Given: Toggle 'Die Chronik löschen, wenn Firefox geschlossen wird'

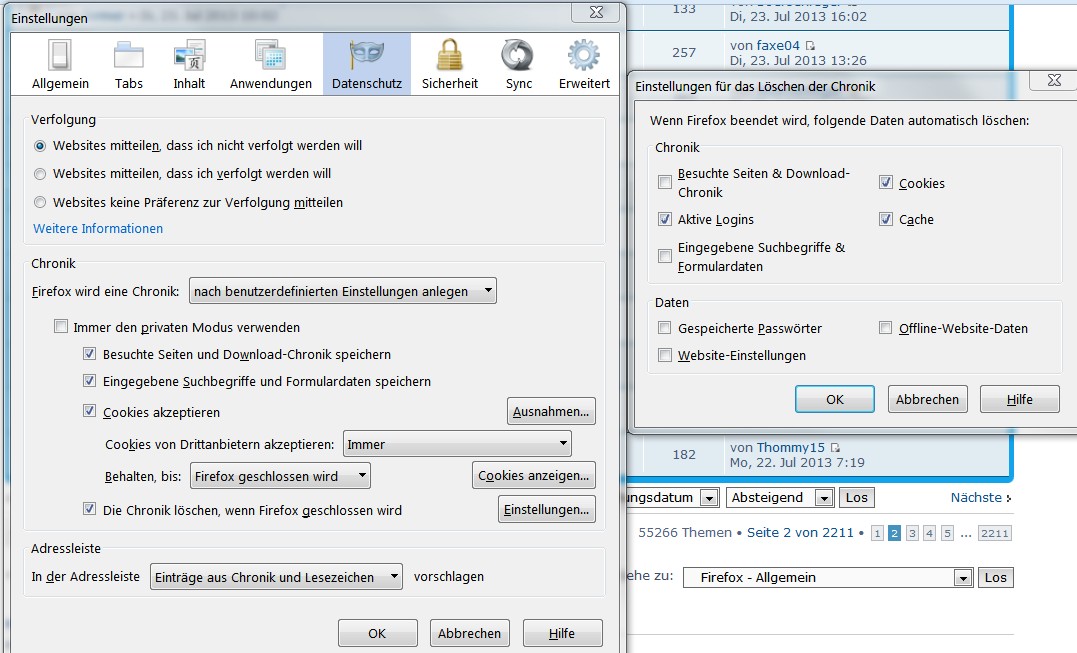Looking at the screenshot, I should click(89, 509).
